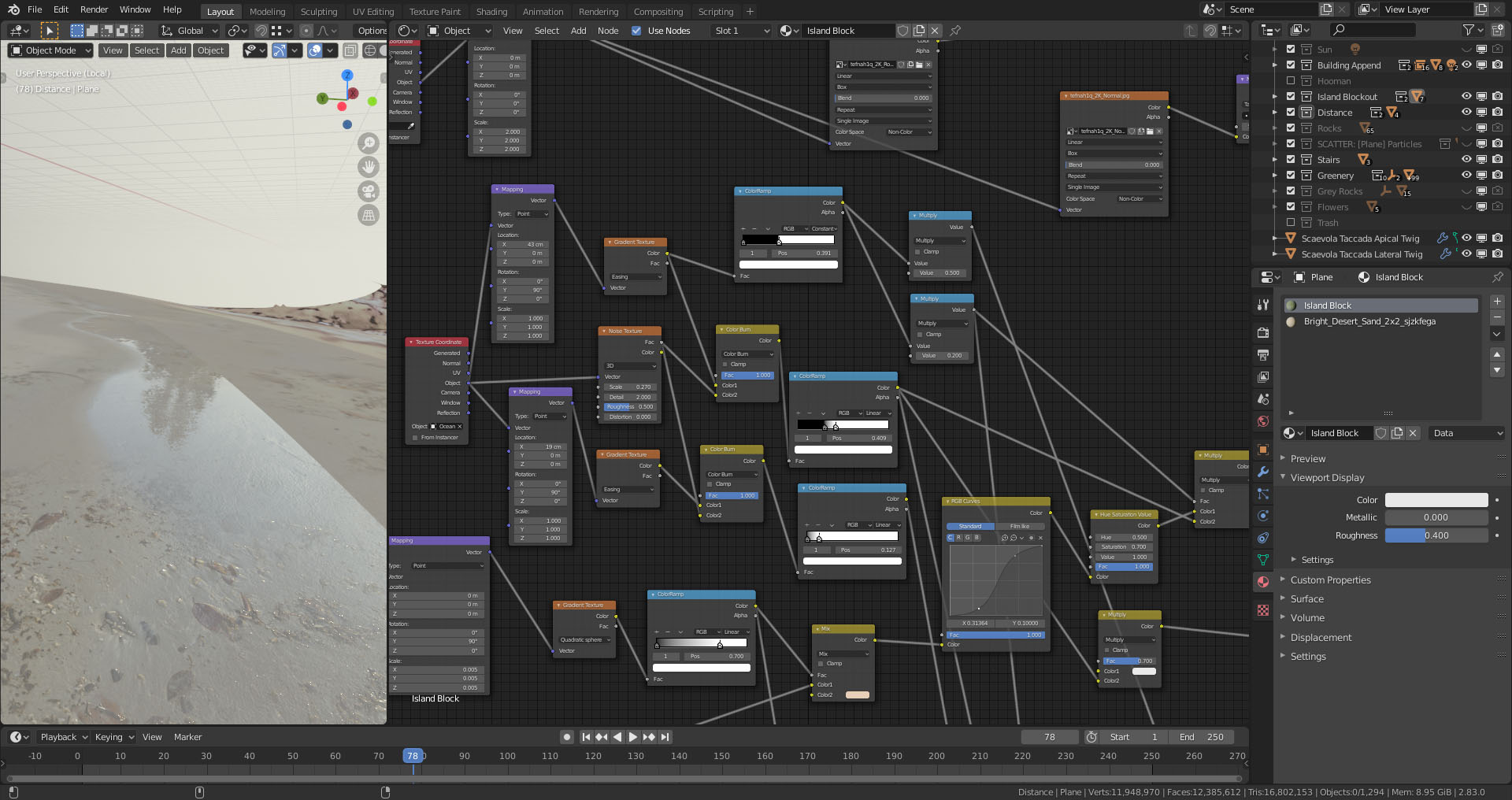Open Global transform orientation dropdown

189,31
